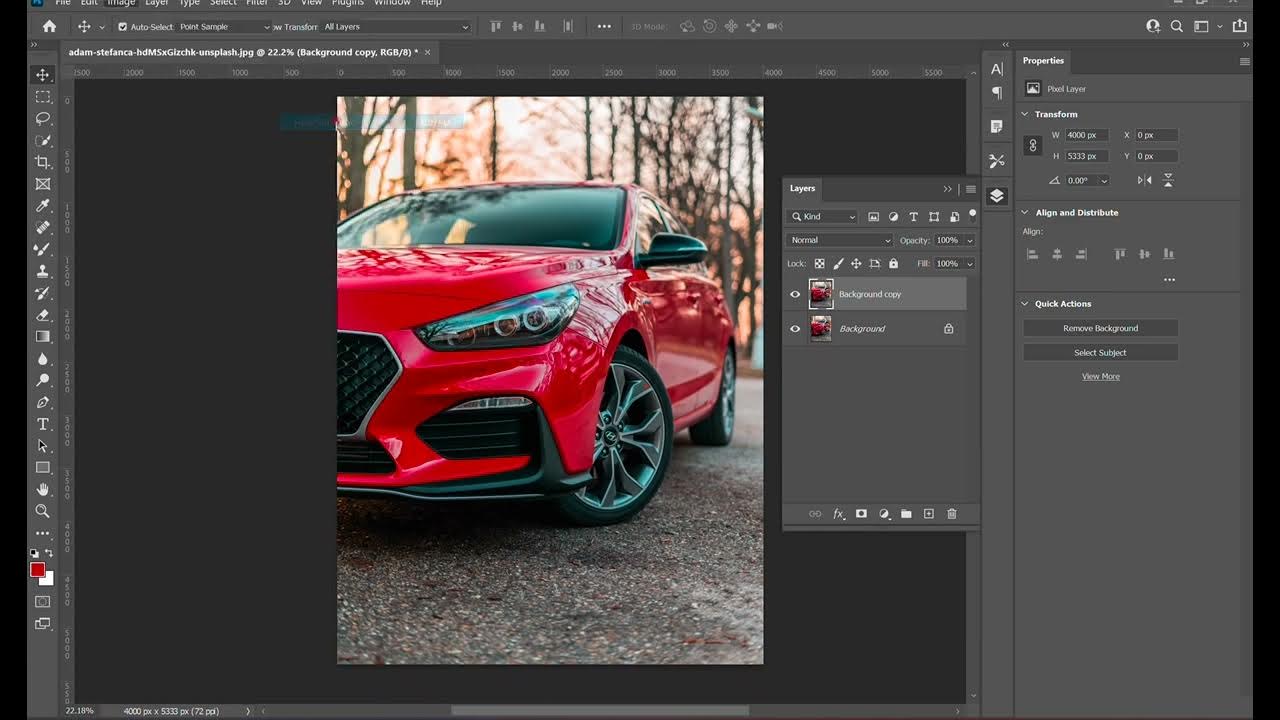Screen dimensions: 1280x720
Task: Create a new group folder icon
Action: (906, 514)
